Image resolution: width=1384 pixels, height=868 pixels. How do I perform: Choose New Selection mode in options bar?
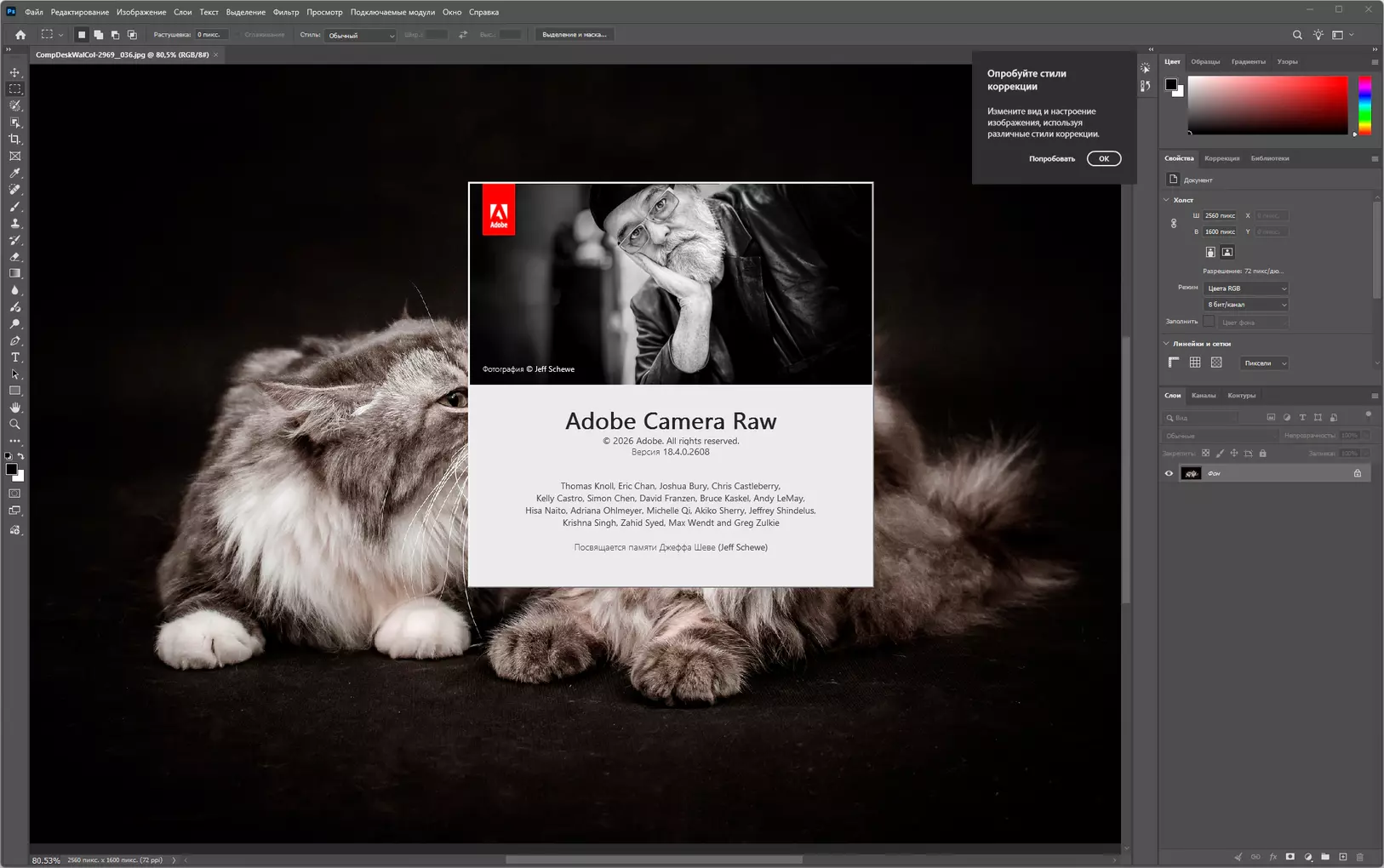[x=82, y=35]
